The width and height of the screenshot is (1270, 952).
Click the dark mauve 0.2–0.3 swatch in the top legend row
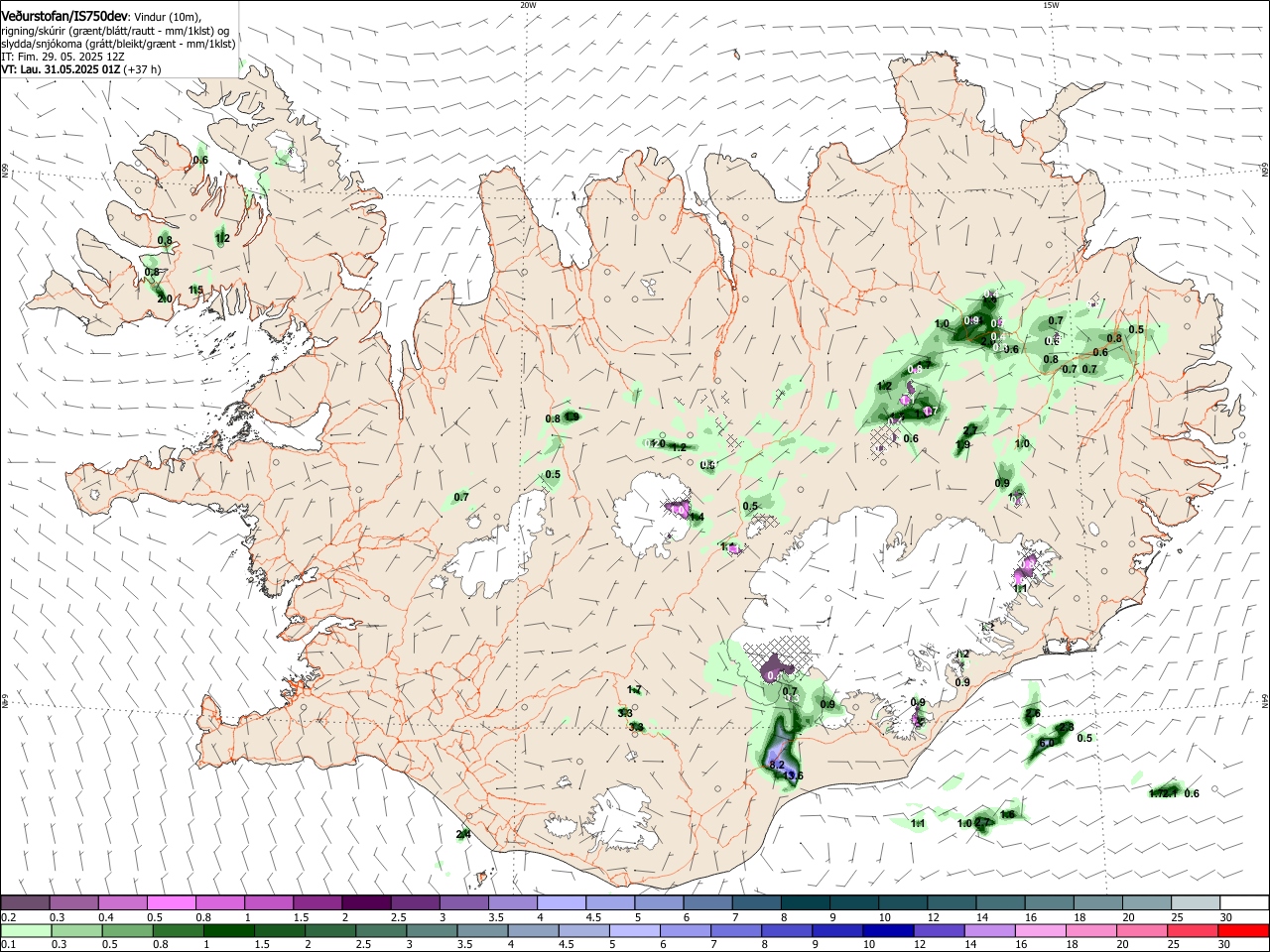click(x=25, y=902)
